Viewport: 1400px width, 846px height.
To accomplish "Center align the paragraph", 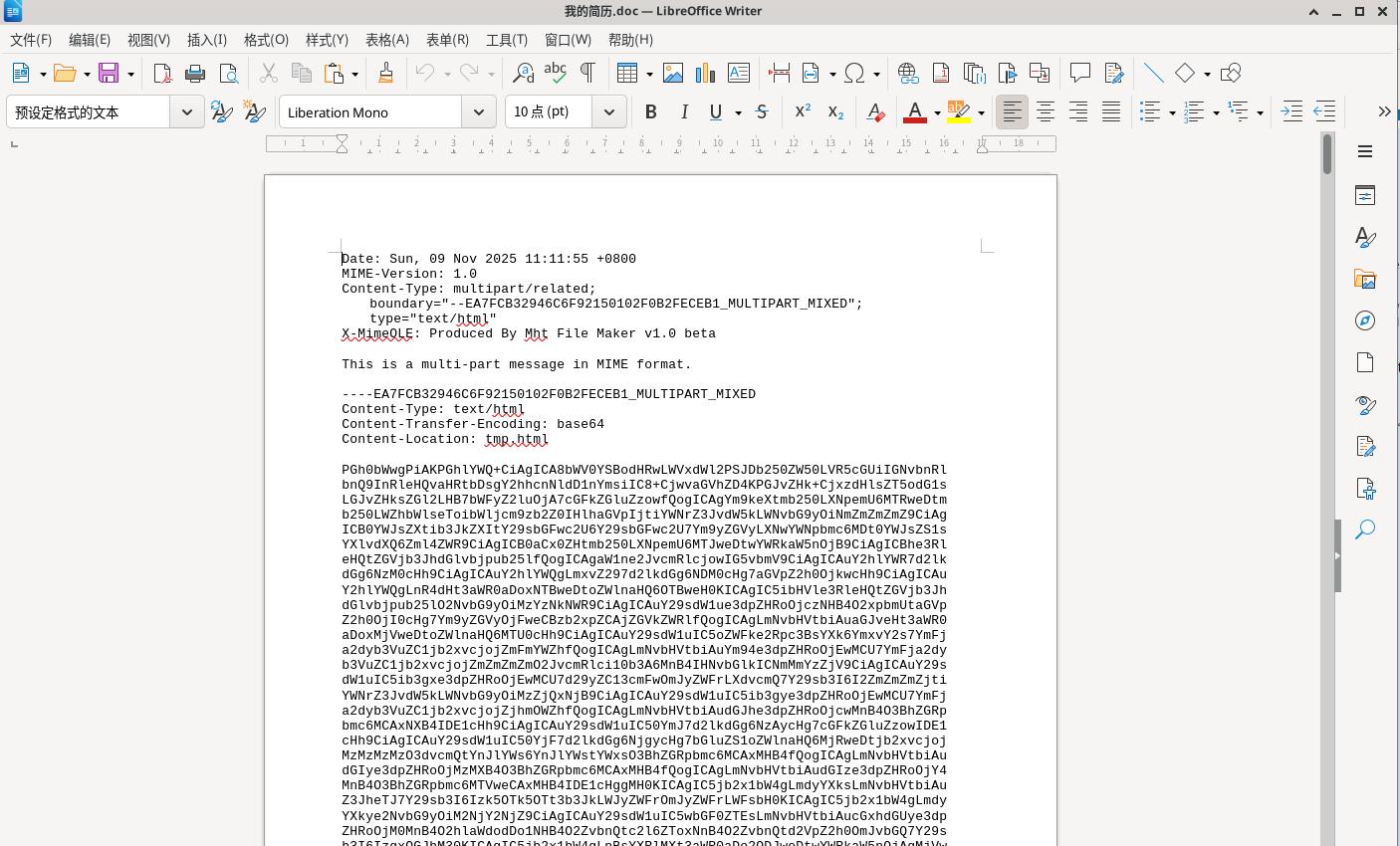I will pyautogui.click(x=1046, y=112).
